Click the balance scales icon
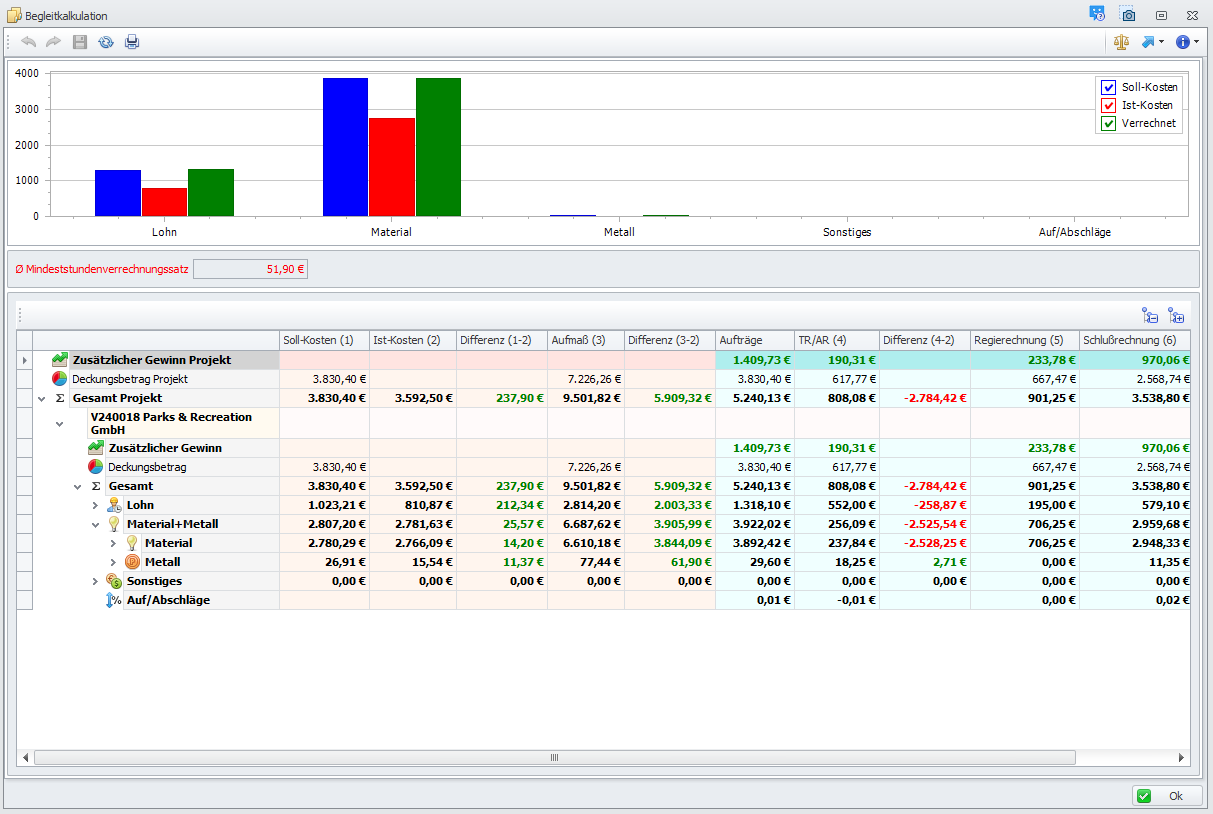The image size is (1213, 814). point(1121,42)
